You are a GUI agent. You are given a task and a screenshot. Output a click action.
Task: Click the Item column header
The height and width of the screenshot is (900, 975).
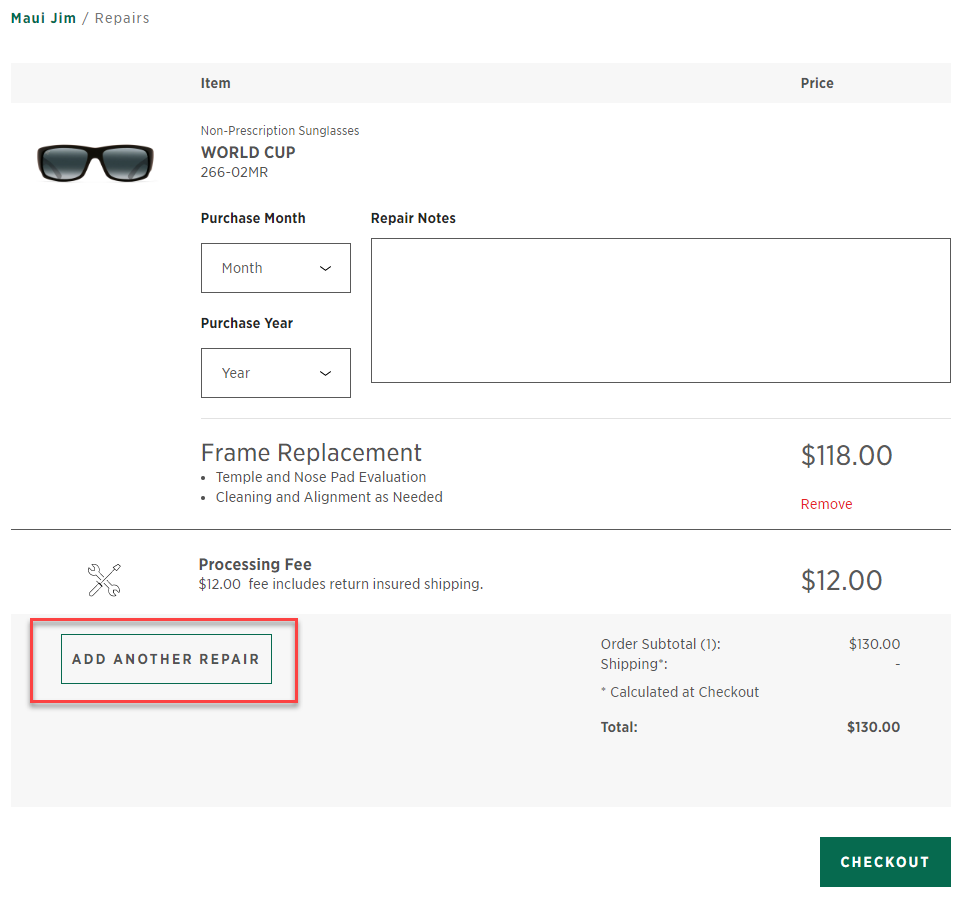(215, 83)
